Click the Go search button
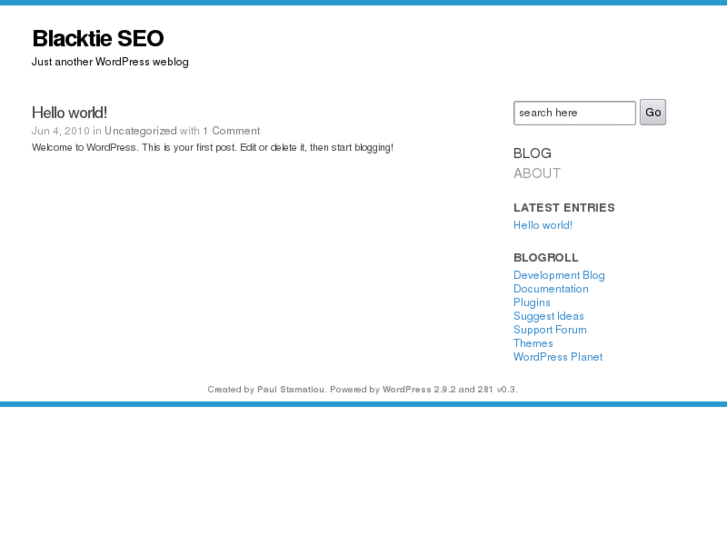This screenshot has height=545, width=727. pos(653,112)
